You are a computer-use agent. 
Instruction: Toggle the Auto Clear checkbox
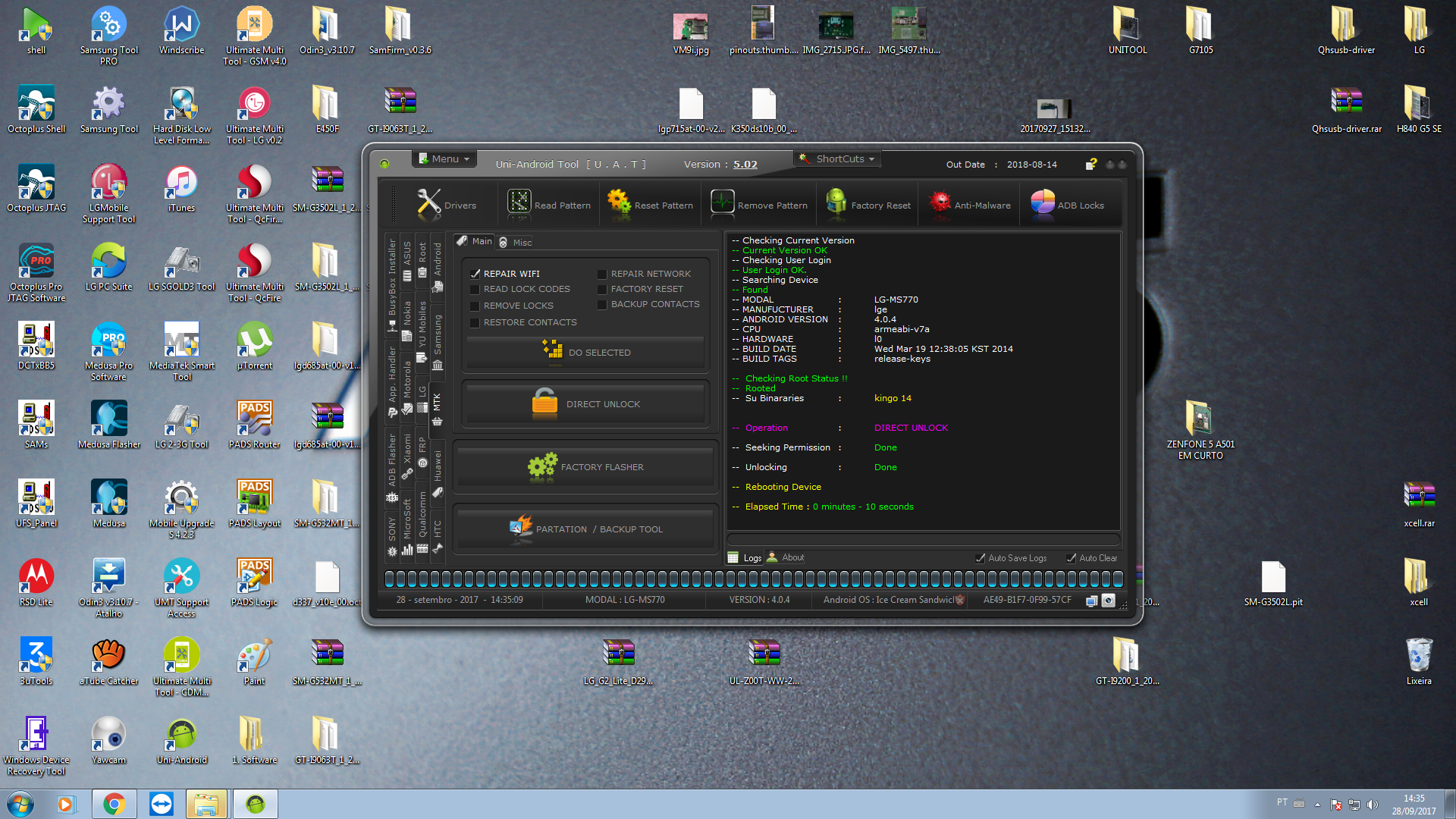coord(1072,558)
